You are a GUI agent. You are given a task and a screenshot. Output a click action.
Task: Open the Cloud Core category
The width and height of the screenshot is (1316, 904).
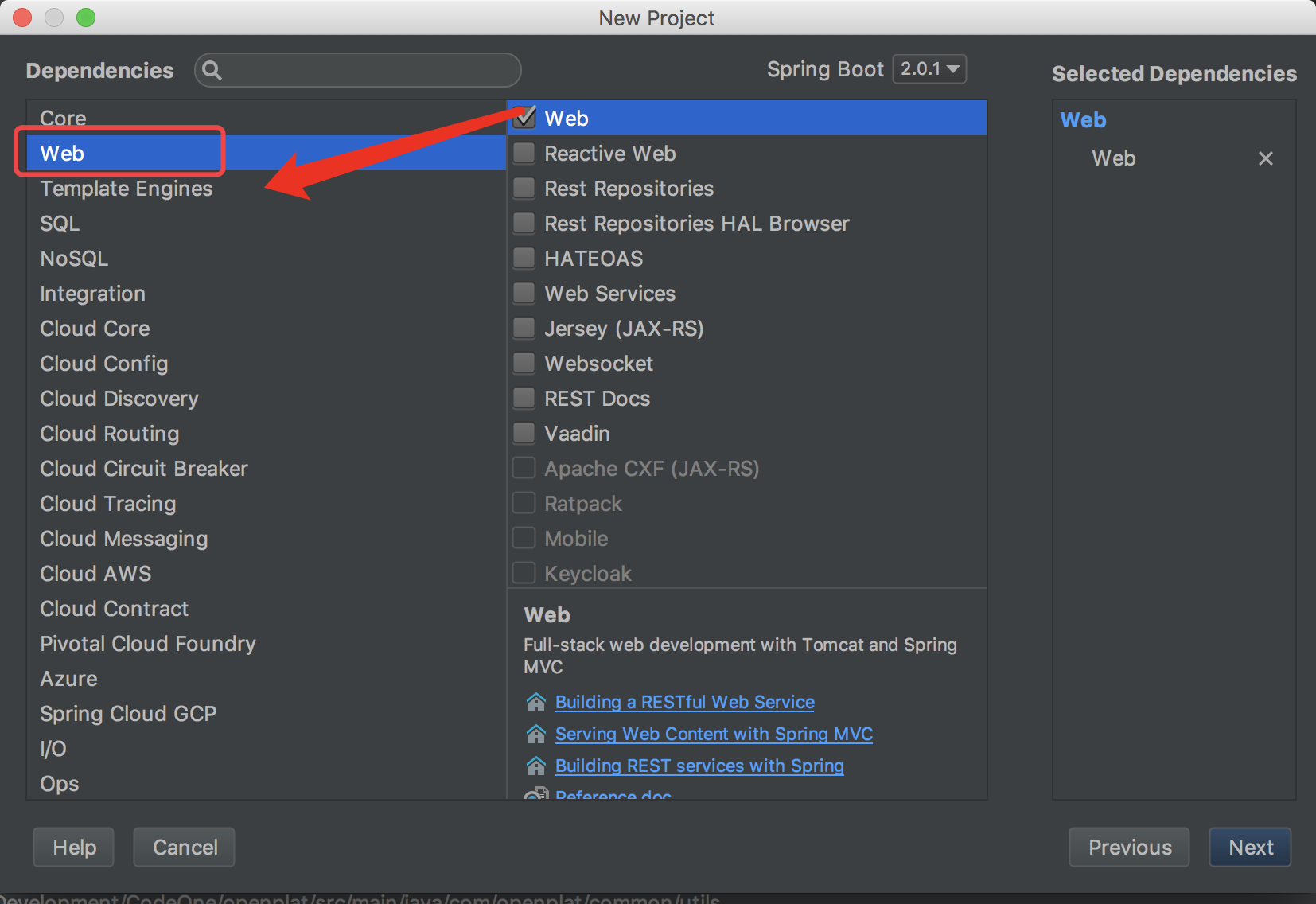click(x=267, y=328)
